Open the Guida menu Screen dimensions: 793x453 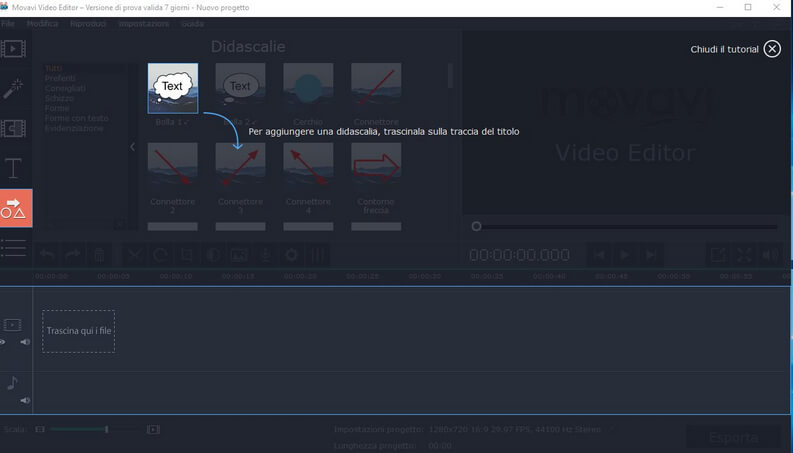192,24
